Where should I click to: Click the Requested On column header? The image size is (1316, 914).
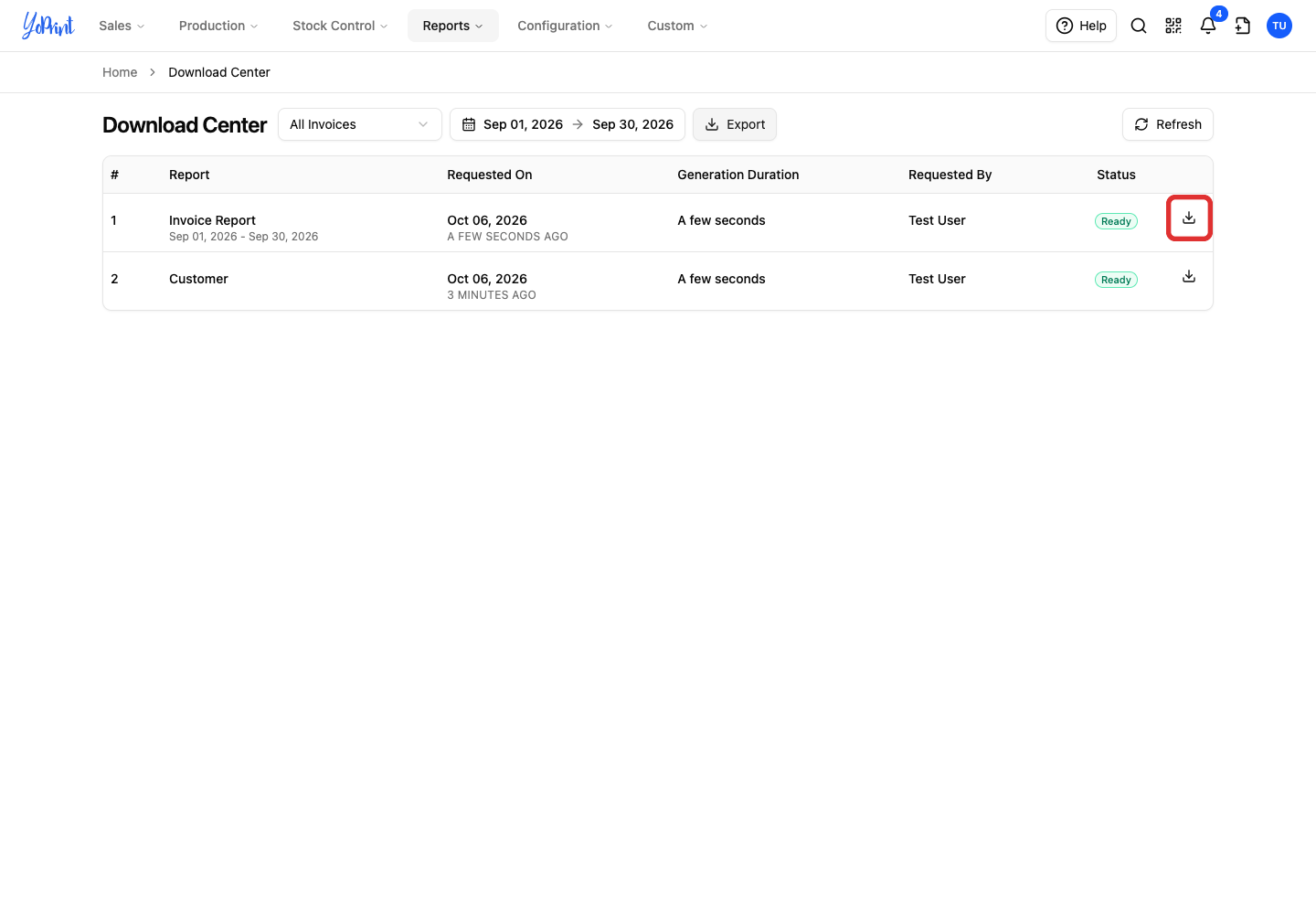pyautogui.click(x=490, y=175)
